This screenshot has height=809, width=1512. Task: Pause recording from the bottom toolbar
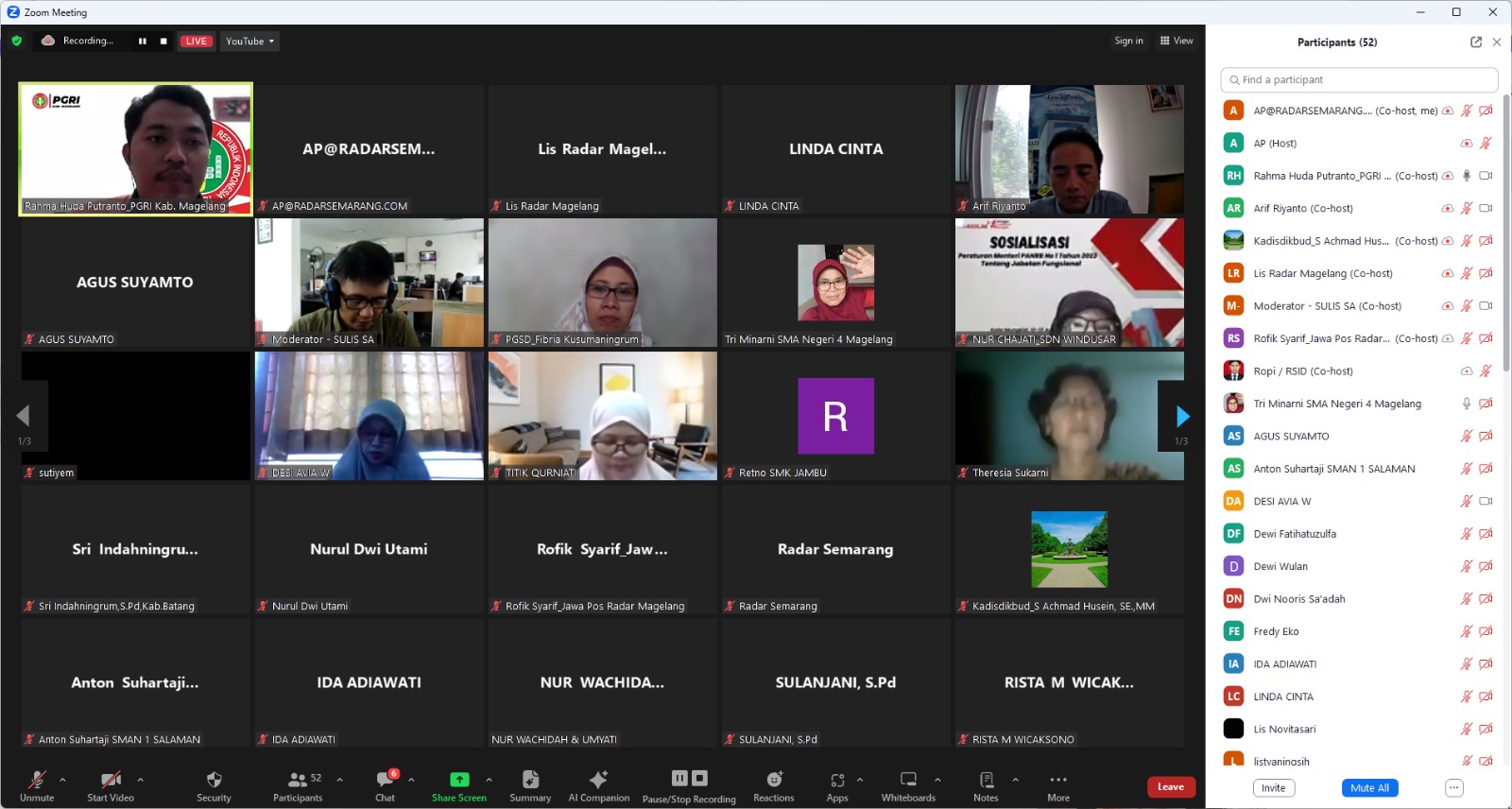[x=679, y=778]
